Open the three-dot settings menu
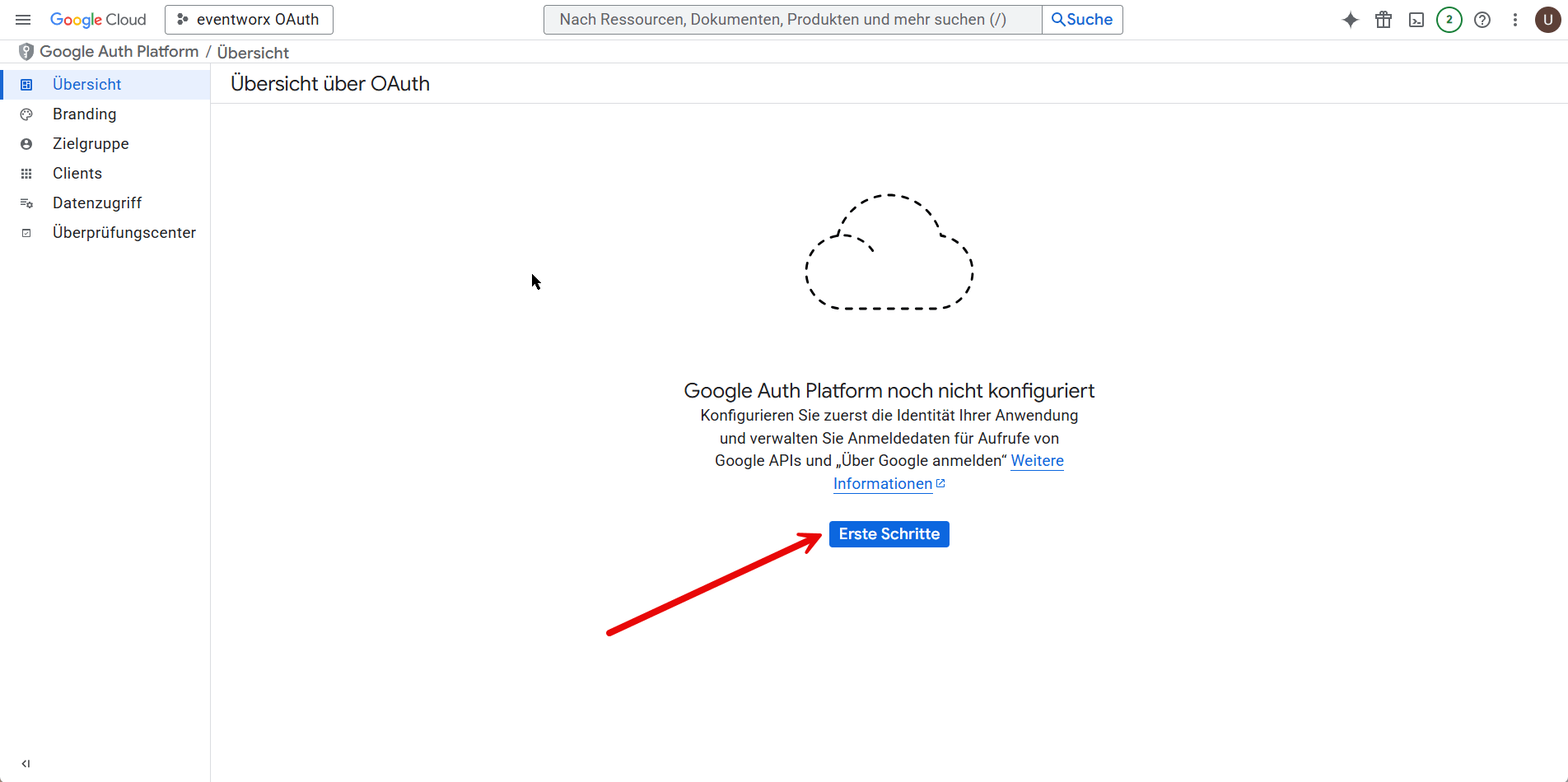1568x782 pixels. pos(1515,20)
